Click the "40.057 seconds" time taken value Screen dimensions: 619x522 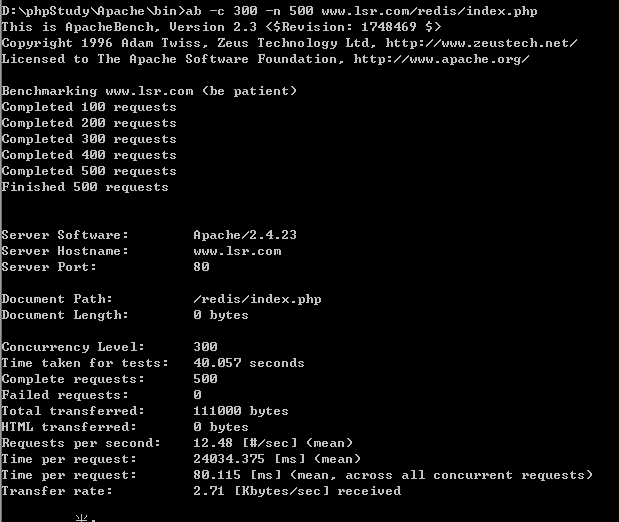(x=249, y=363)
